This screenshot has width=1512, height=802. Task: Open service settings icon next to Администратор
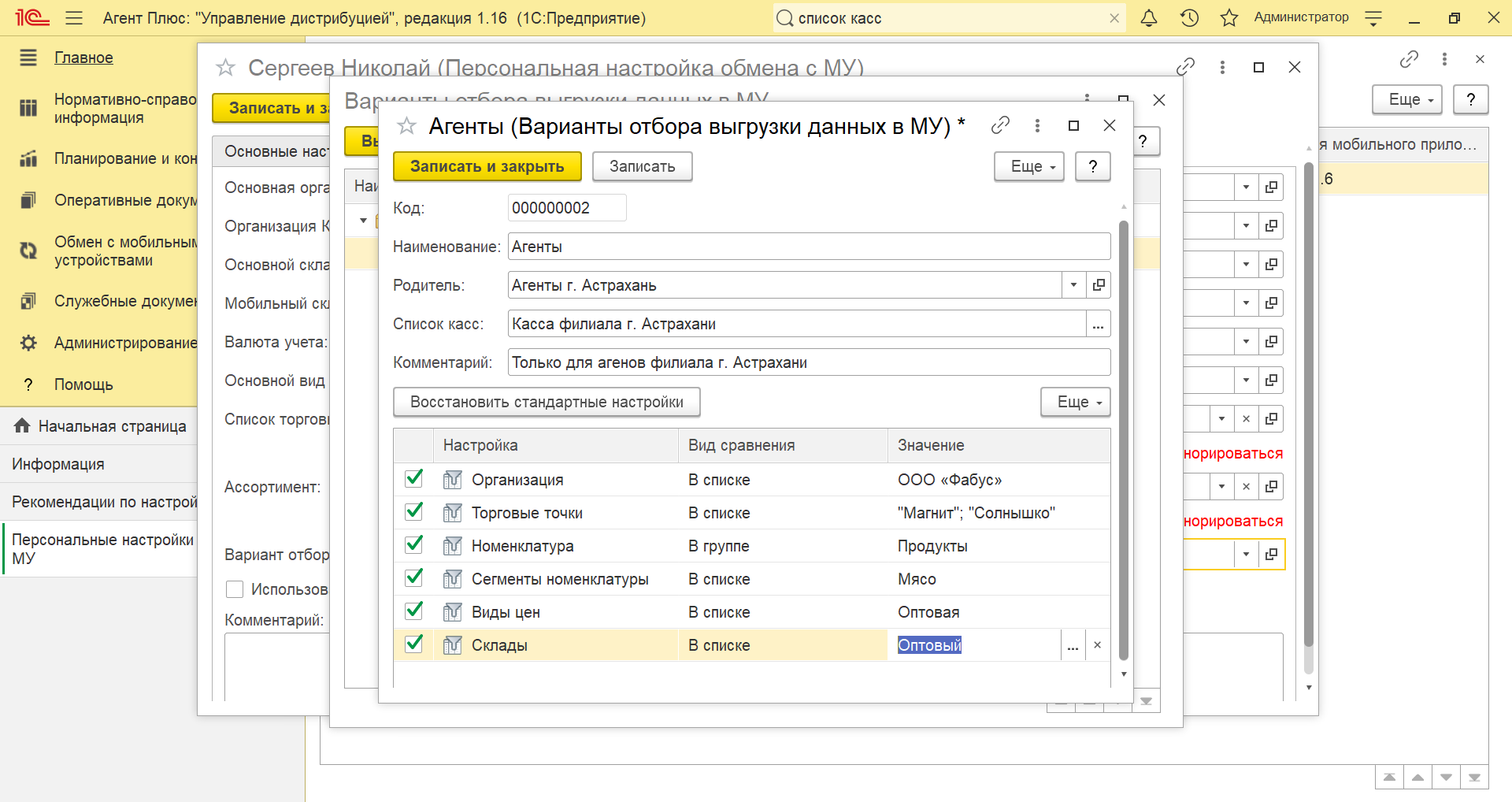coord(1373,18)
